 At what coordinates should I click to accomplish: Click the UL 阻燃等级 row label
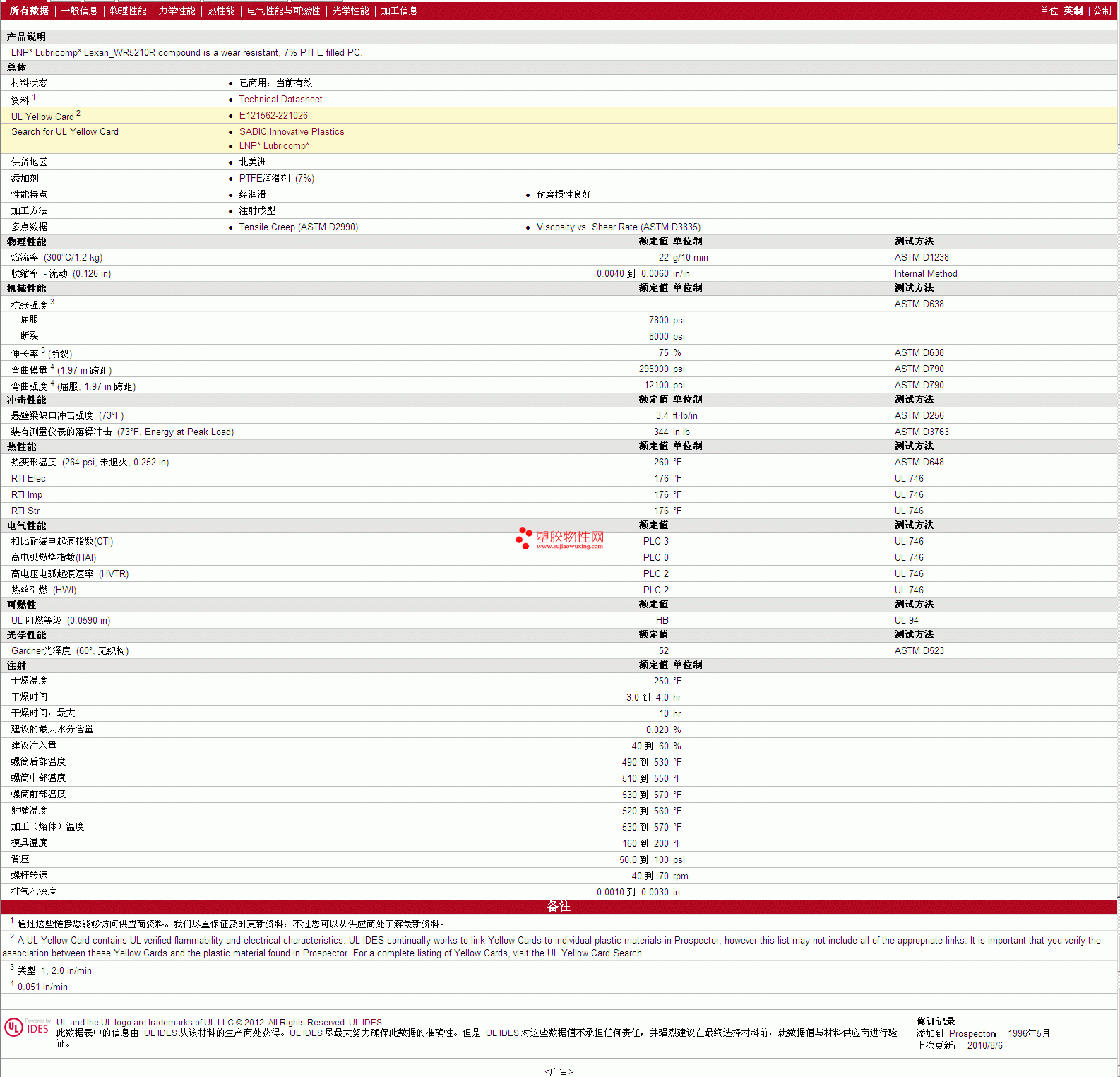[x=61, y=621]
